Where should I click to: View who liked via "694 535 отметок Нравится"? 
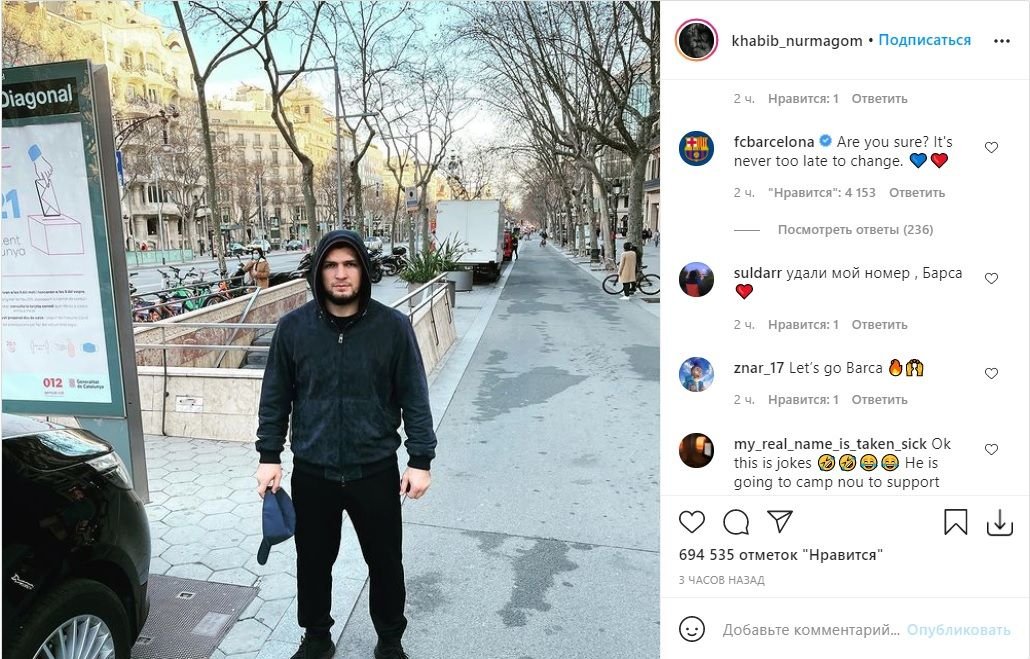click(x=781, y=555)
